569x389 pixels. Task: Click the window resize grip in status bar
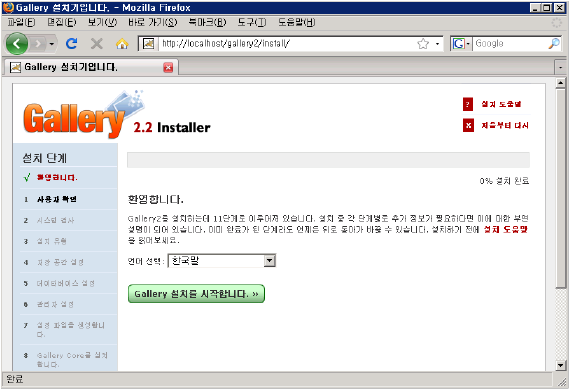click(x=562, y=381)
